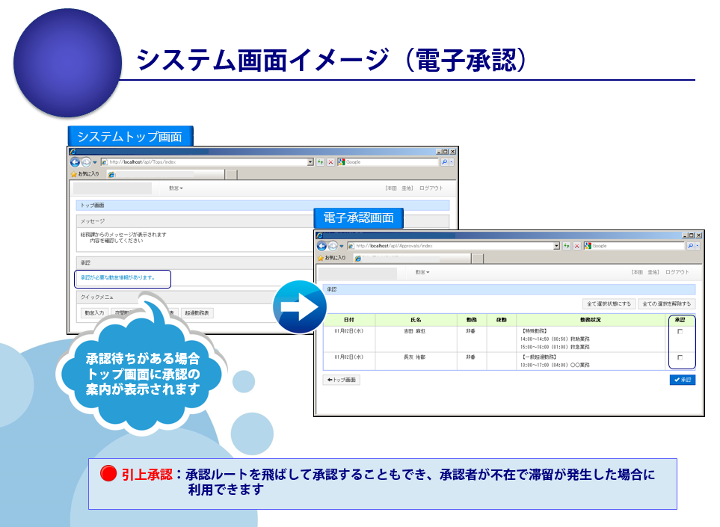Screen dimensions: 720x527
Task: Click the IE page icon on the top-screen browser tab
Action: click(x=111, y=174)
